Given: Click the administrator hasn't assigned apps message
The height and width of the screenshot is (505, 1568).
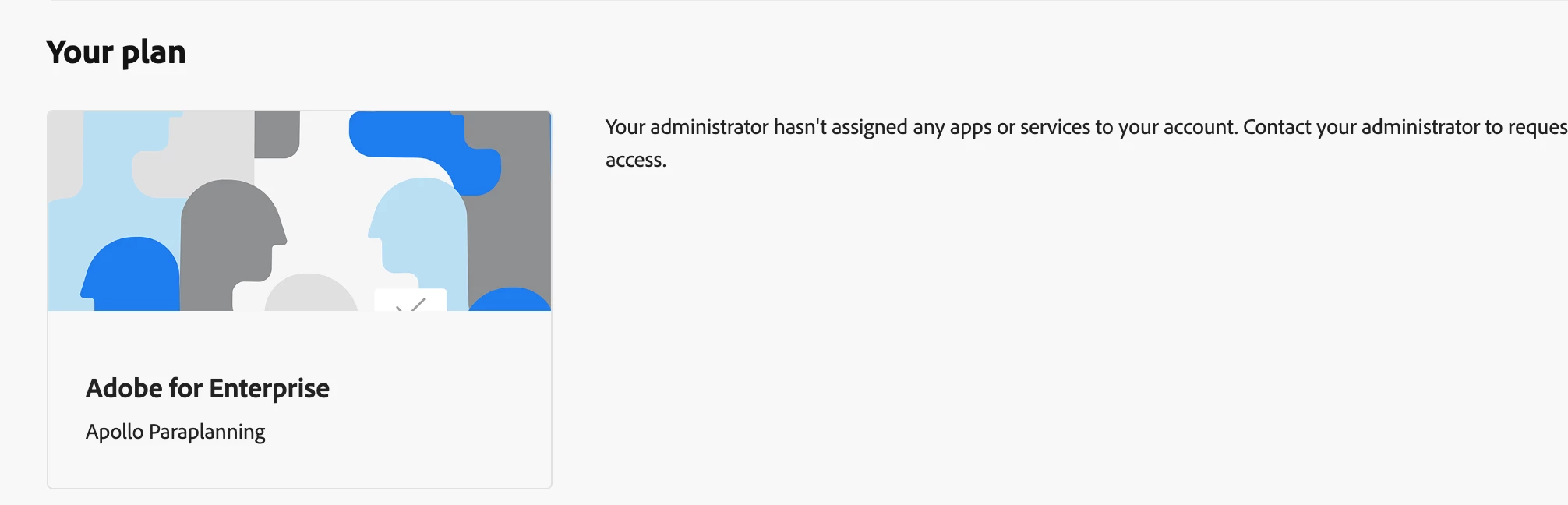Looking at the screenshot, I should (1086, 143).
